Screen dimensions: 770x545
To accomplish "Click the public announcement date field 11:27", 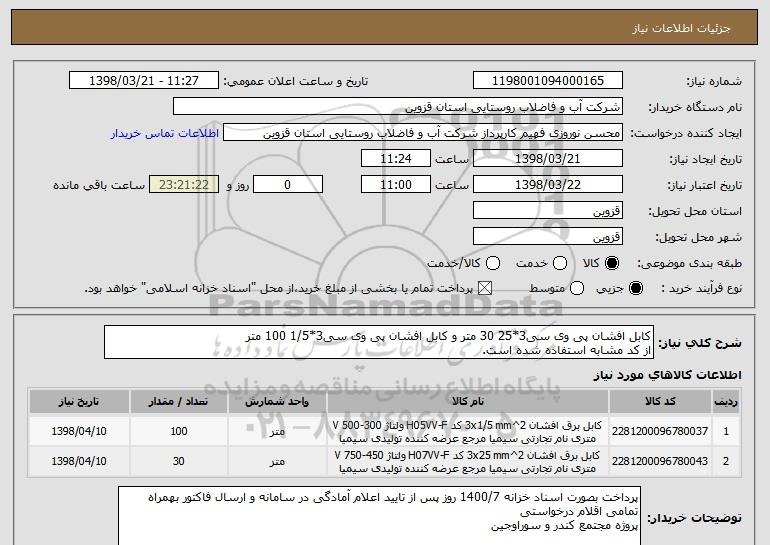I will [x=144, y=81].
